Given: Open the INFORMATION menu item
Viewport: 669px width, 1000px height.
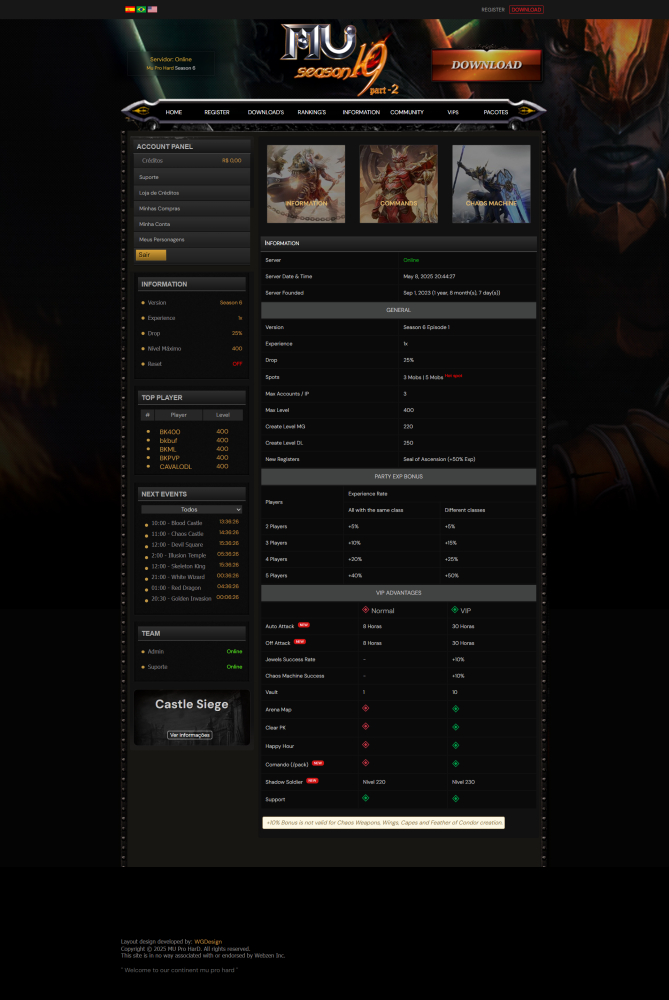Looking at the screenshot, I should (361, 112).
